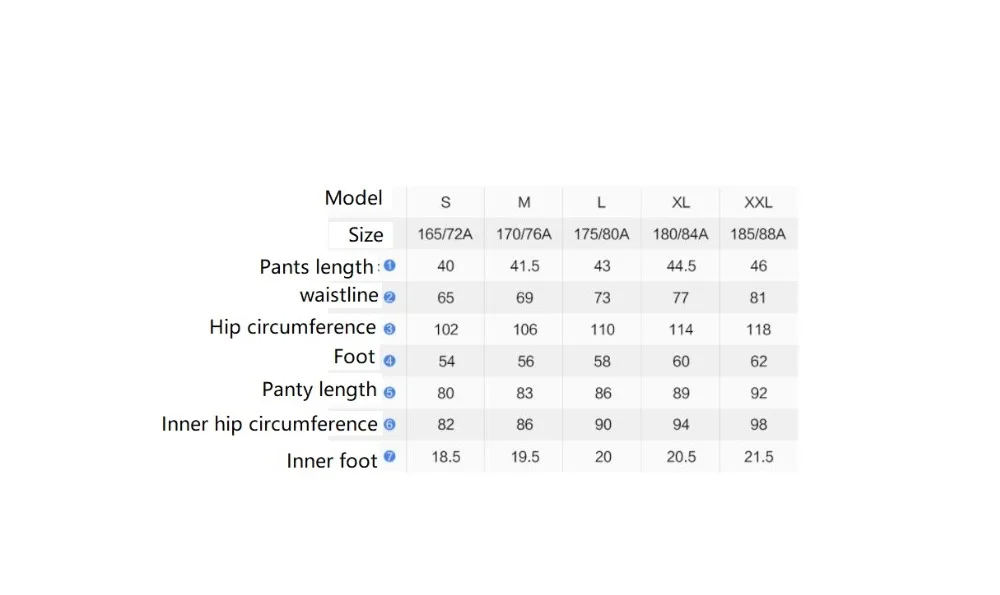Click the blue number 2 badge beside waistline
This screenshot has height=595, width=1000.
[x=390, y=297]
